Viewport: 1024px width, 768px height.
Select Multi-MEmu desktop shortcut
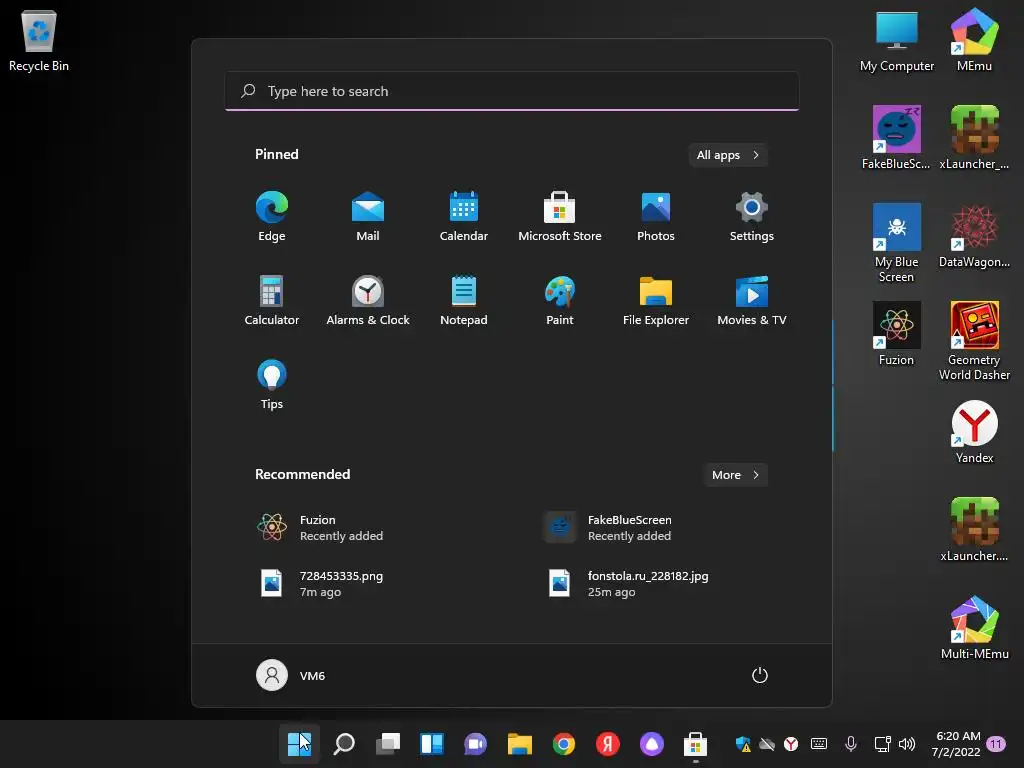click(974, 628)
